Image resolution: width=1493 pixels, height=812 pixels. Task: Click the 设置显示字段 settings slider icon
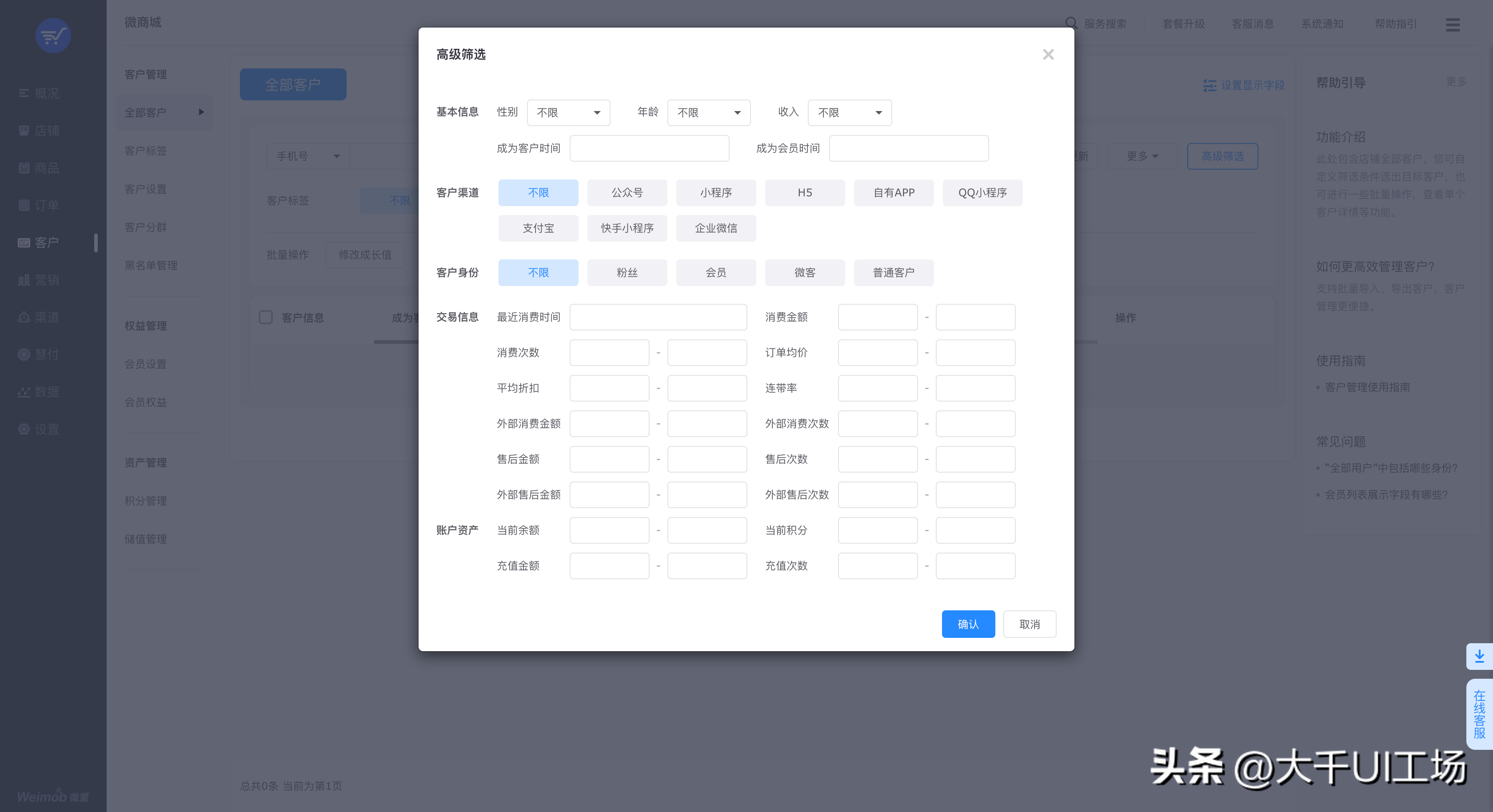pyautogui.click(x=1210, y=85)
